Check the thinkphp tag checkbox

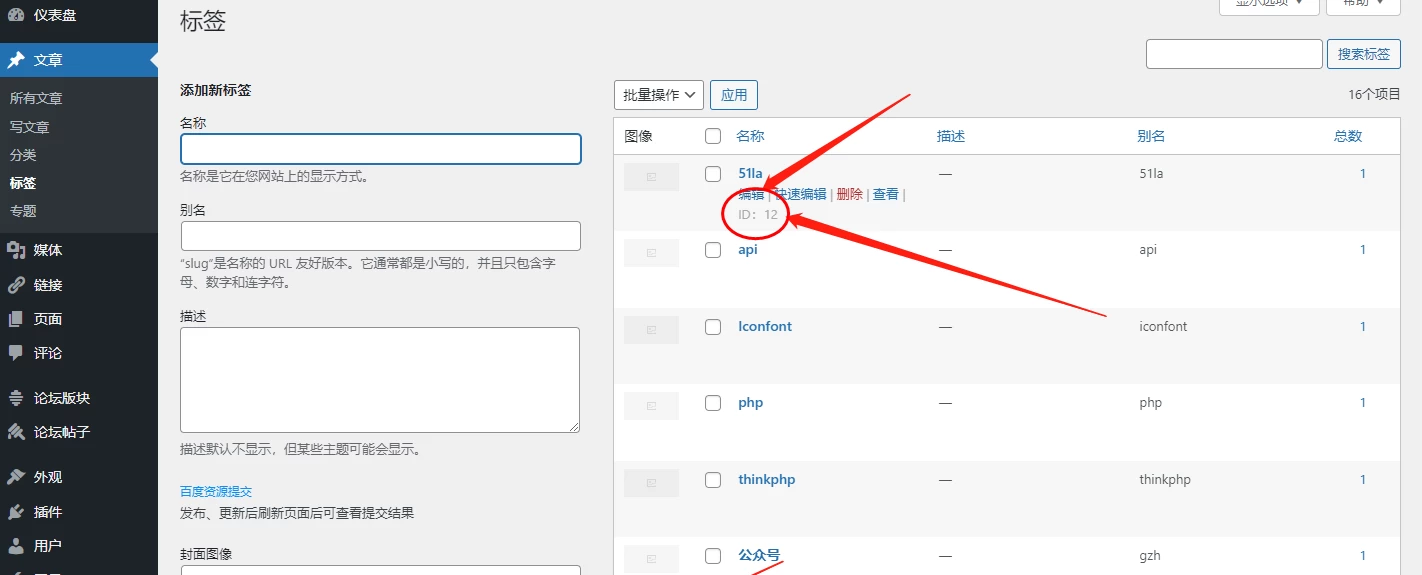point(713,480)
